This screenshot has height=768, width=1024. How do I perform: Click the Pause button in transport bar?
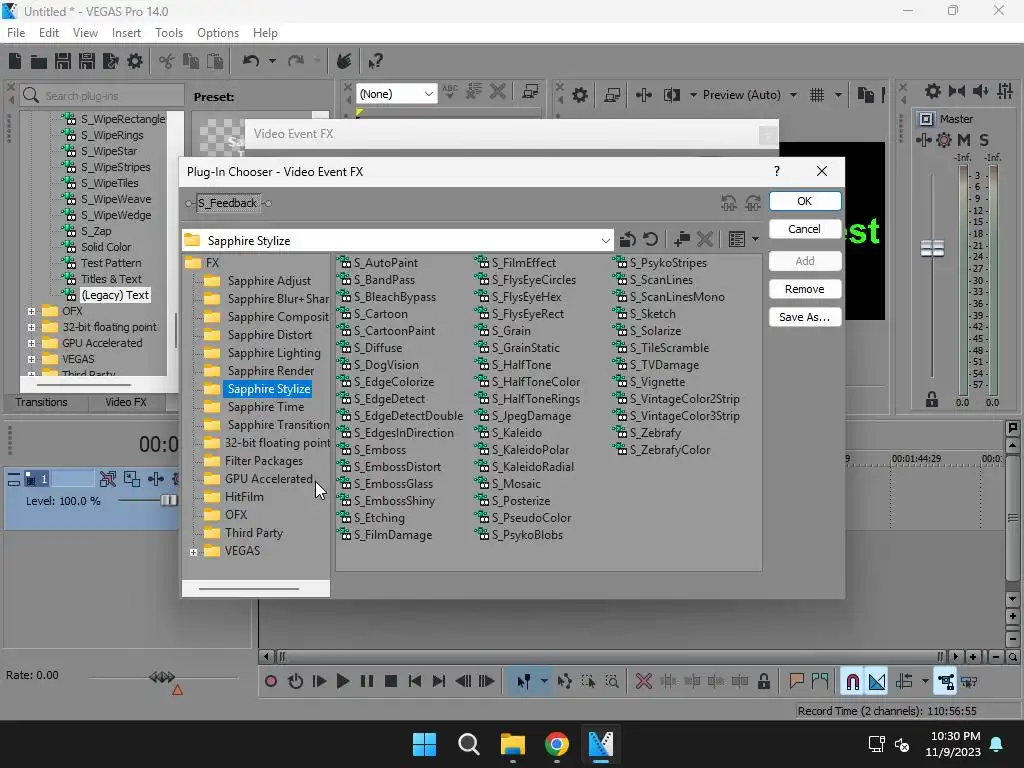(367, 682)
